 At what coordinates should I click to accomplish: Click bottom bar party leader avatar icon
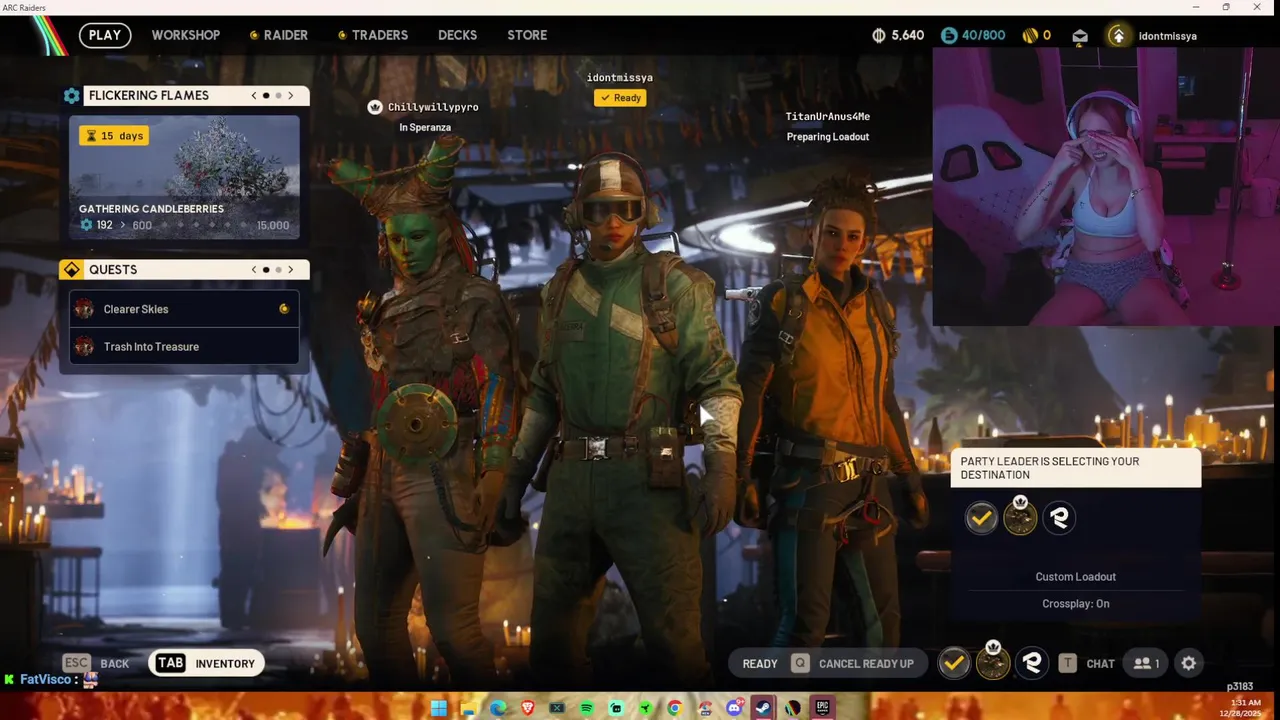tap(993, 663)
